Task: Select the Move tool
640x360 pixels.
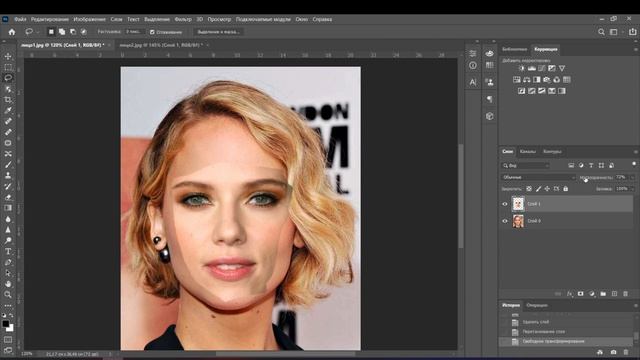Action: pos(8,56)
